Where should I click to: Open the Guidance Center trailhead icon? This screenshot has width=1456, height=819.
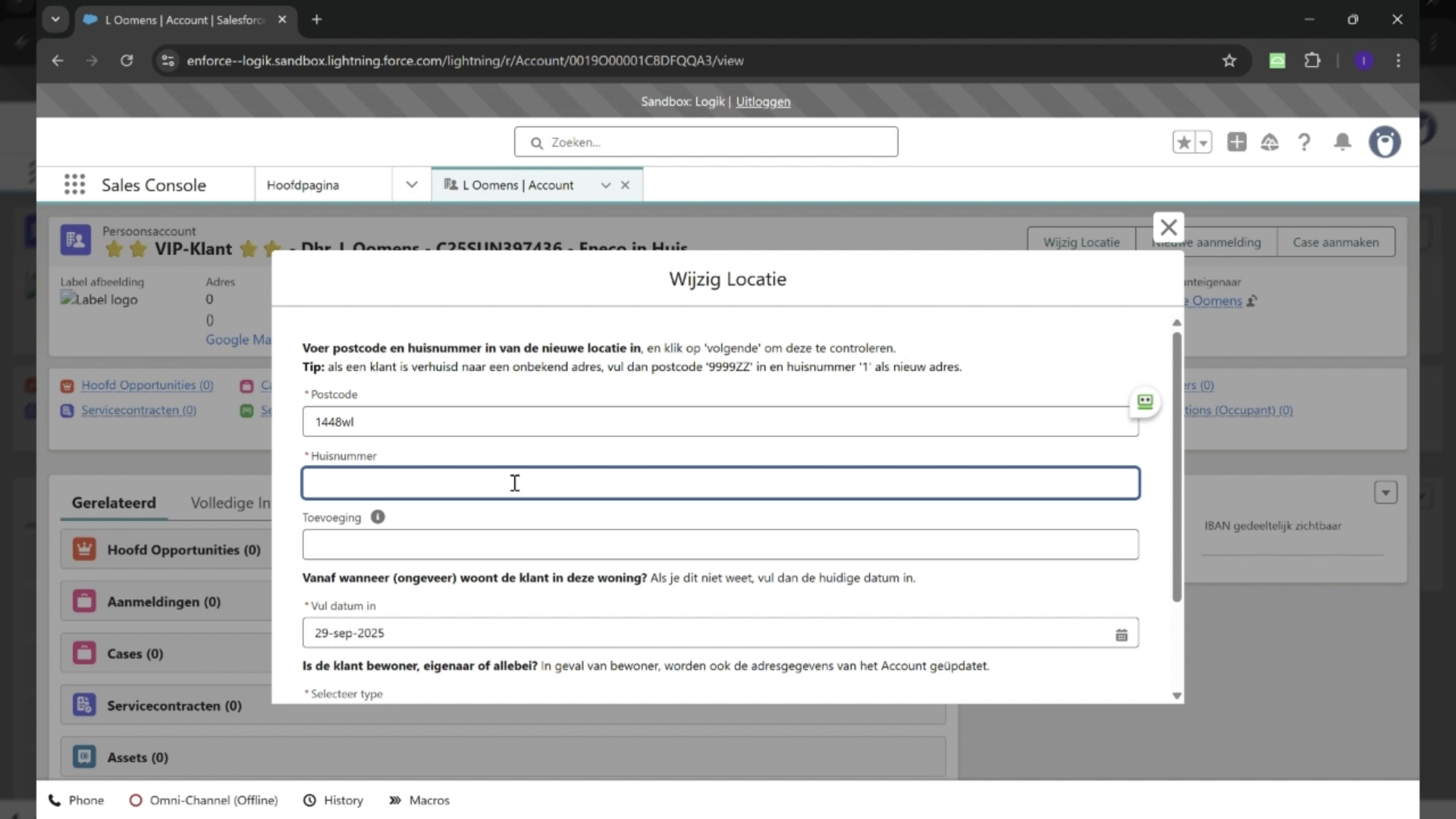click(x=1269, y=142)
